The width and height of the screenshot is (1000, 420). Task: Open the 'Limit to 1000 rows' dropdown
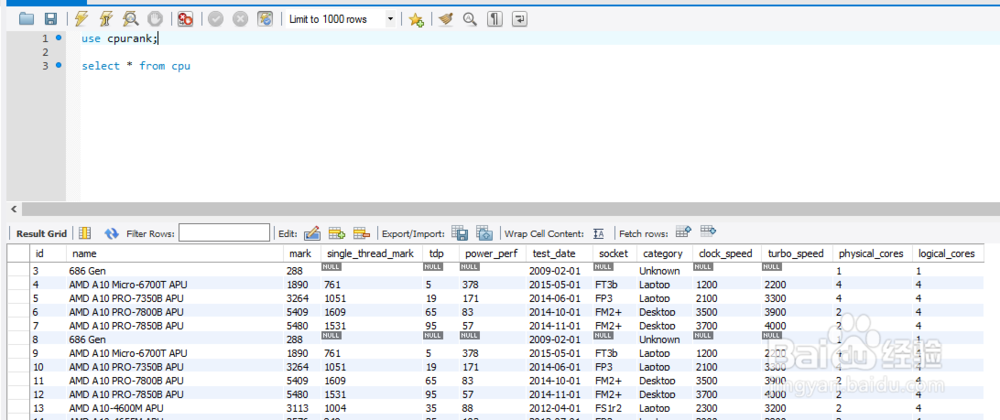coord(340,19)
